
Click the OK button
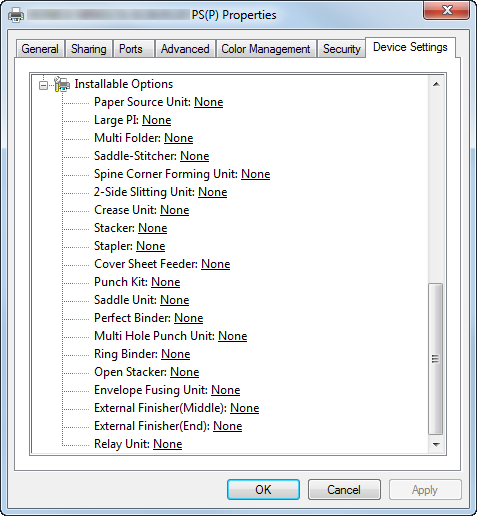(x=263, y=490)
